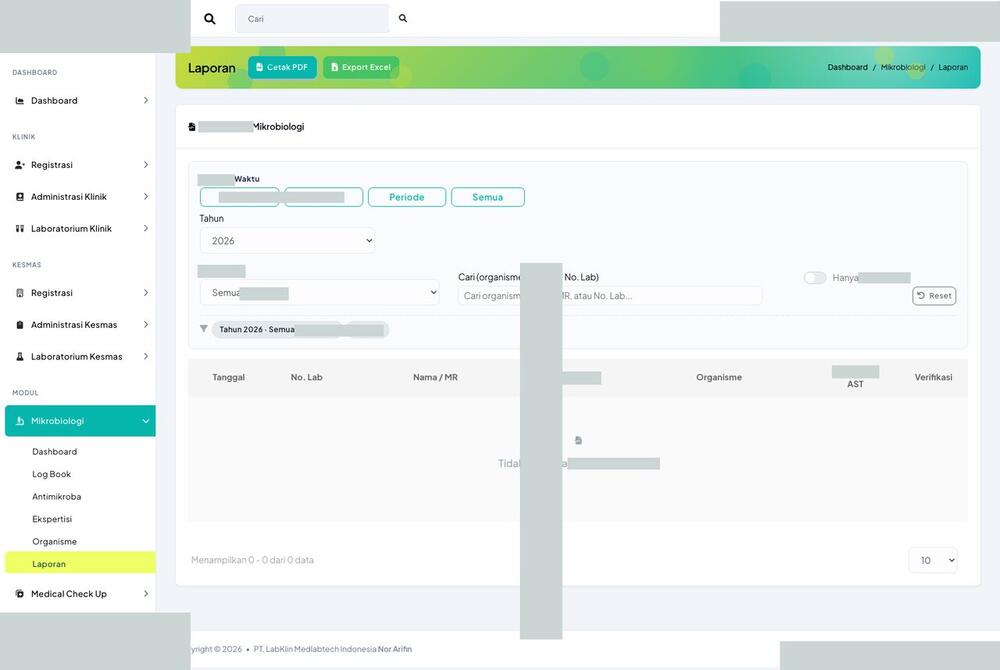Click the Mikrobiologi microscope icon
Screen dimensions: 1000x670
coord(20,421)
